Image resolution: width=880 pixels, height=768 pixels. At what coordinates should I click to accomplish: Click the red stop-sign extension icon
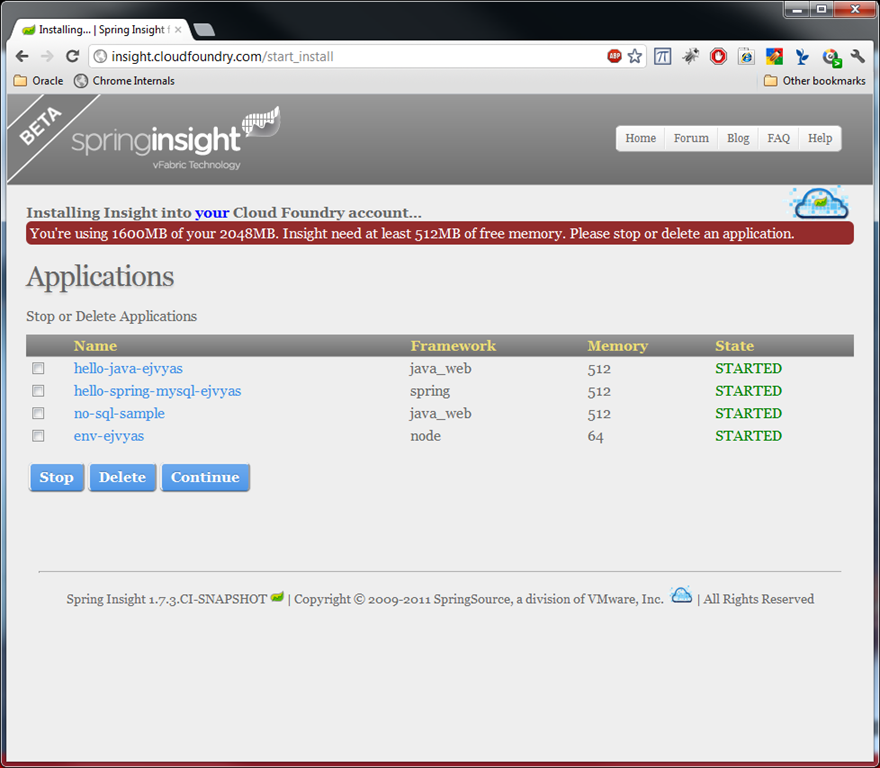pyautogui.click(x=718, y=56)
